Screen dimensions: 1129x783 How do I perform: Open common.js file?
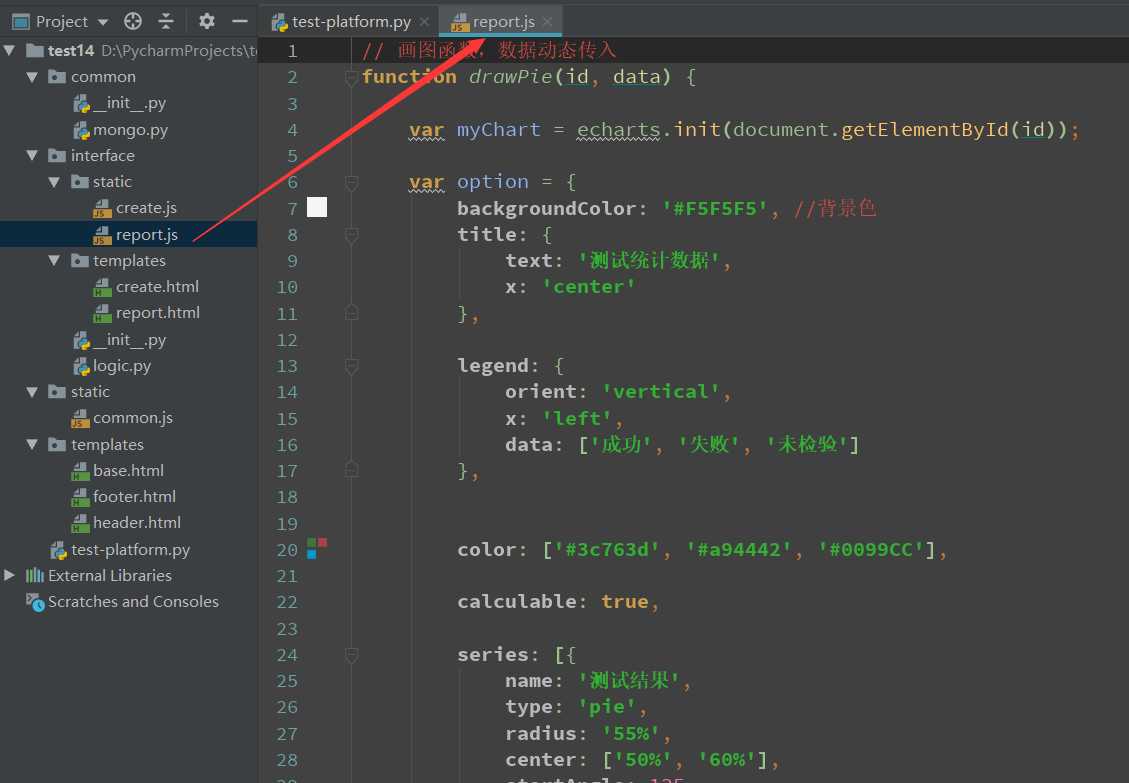(x=132, y=418)
